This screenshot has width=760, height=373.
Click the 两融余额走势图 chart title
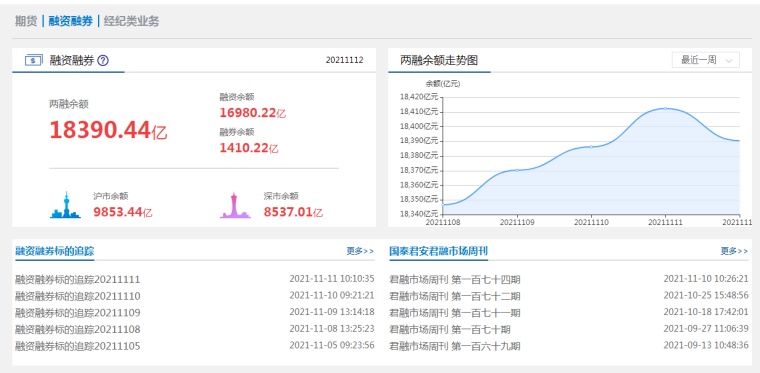tap(439, 60)
